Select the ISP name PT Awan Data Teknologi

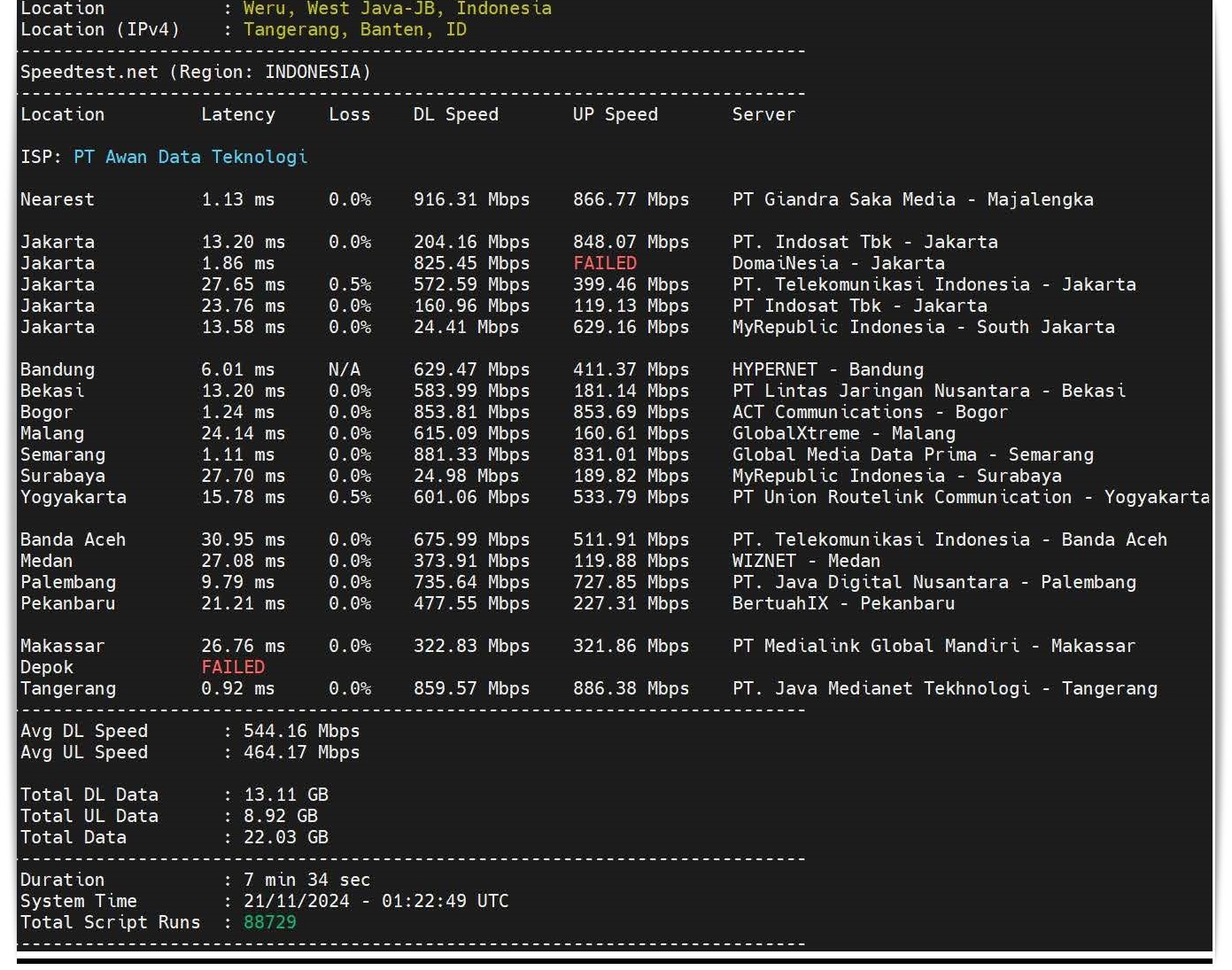pos(190,157)
